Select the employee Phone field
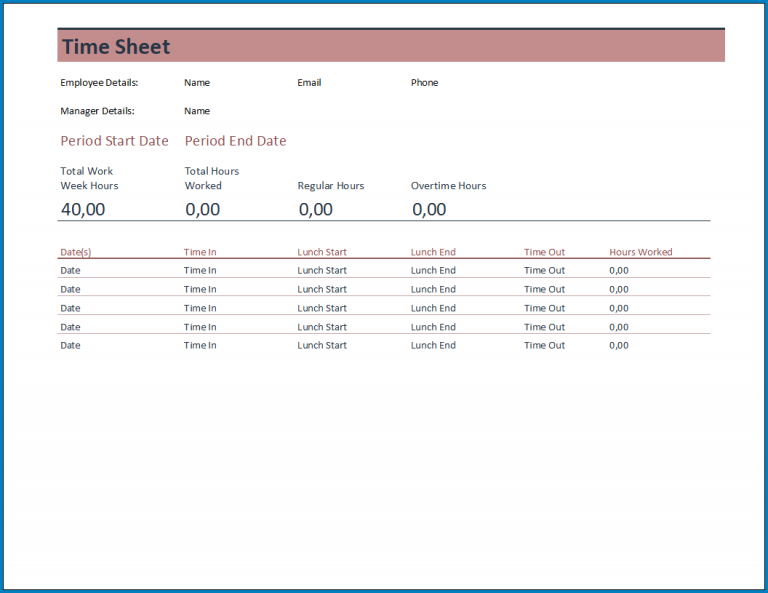Screen dimensions: 768x593 click(x=424, y=83)
